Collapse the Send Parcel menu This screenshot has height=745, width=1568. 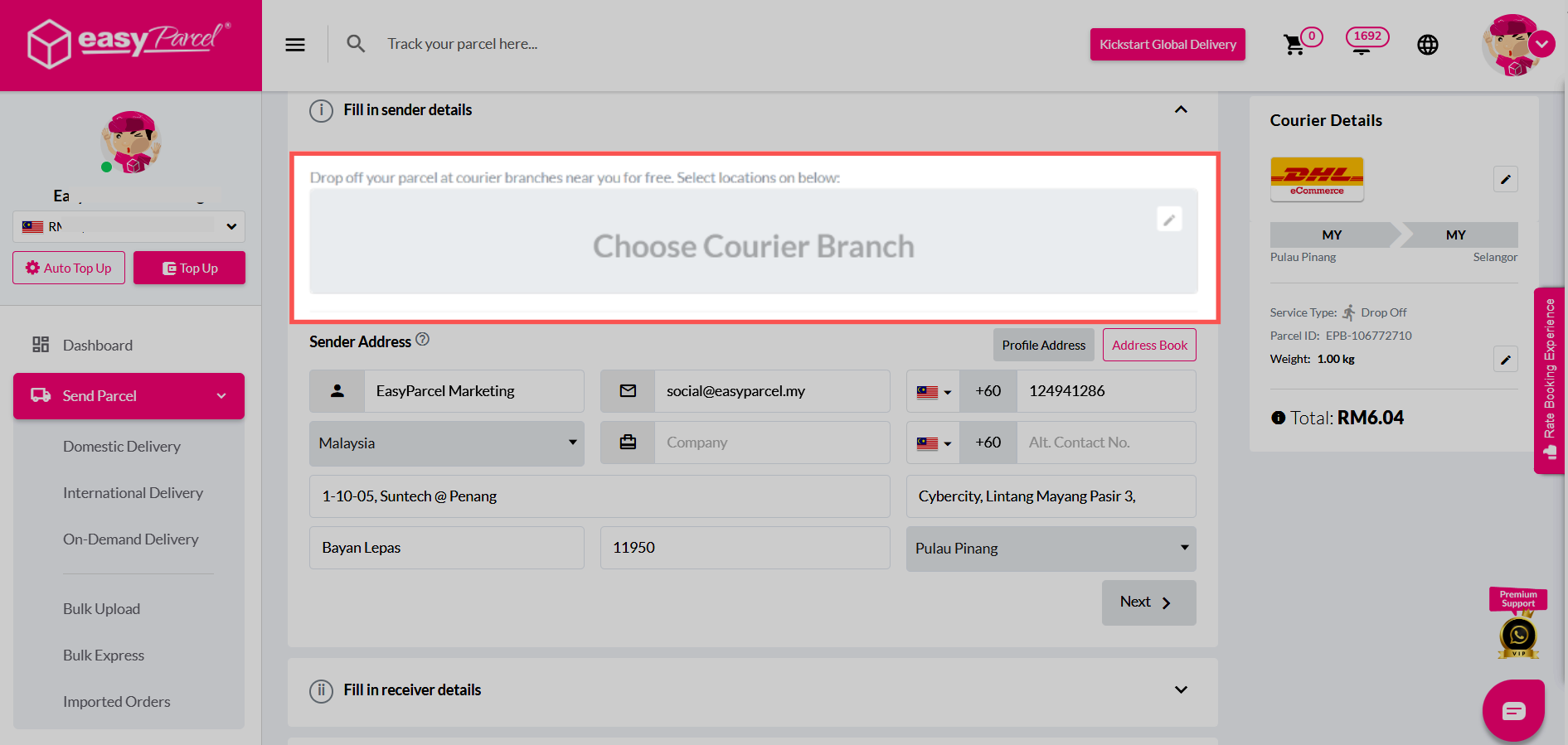coord(129,396)
